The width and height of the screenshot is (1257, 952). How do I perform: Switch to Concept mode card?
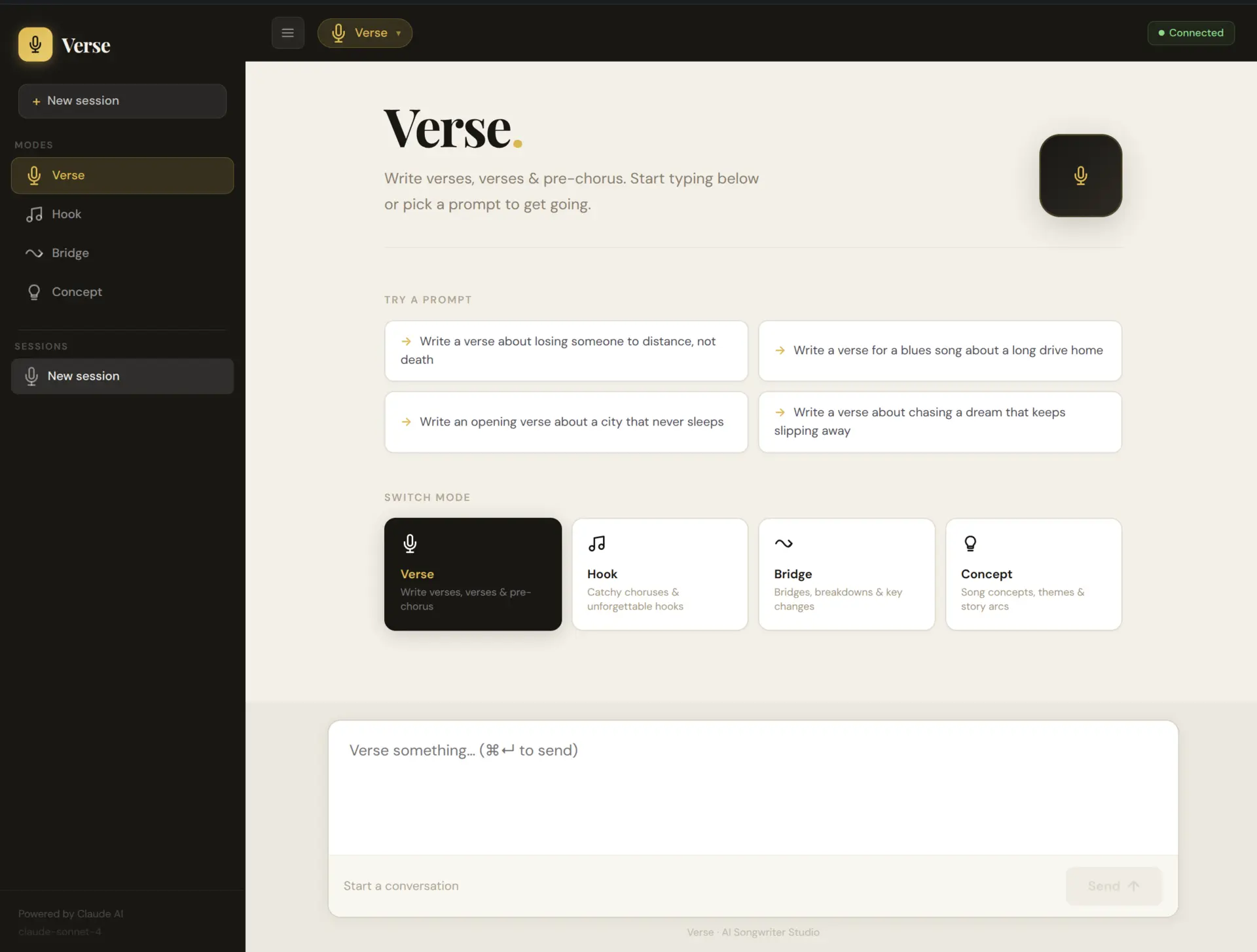coord(1034,574)
